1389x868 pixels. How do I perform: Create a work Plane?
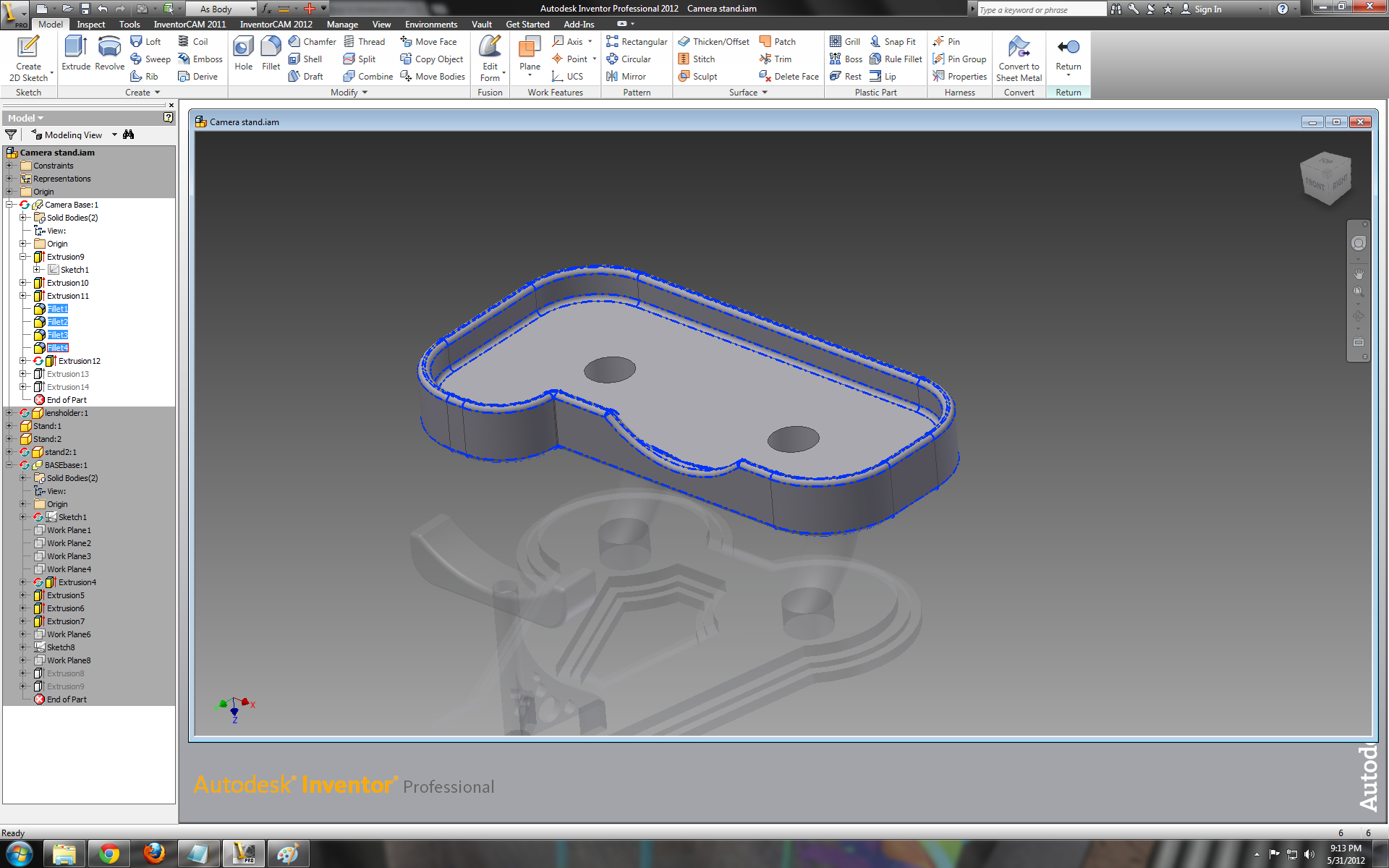coord(530,55)
